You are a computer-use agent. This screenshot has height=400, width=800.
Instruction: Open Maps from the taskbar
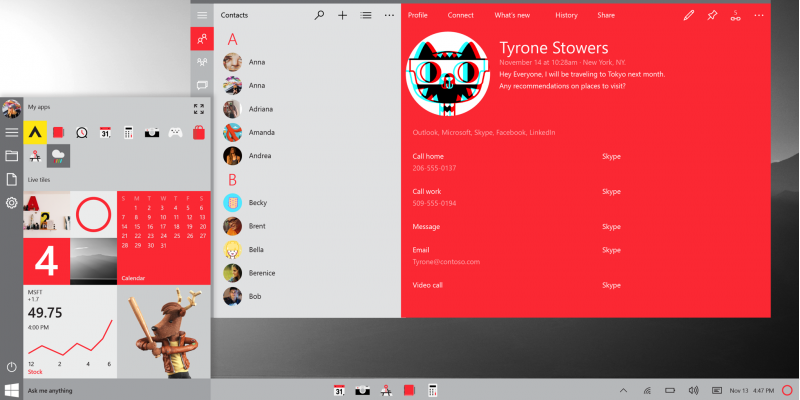click(x=386, y=390)
